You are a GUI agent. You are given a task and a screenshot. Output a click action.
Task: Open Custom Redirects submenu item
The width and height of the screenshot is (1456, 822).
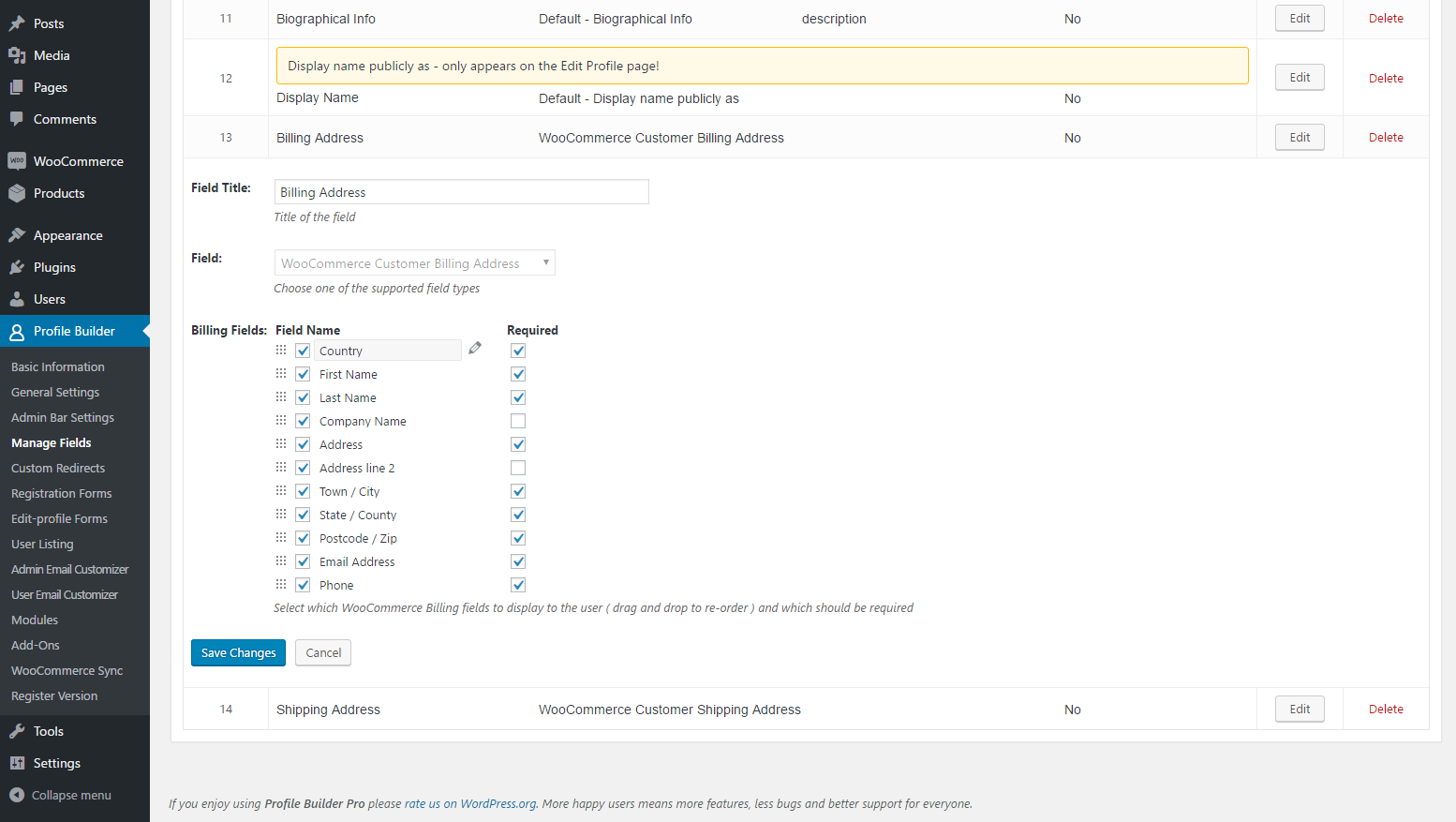pyautogui.click(x=58, y=468)
